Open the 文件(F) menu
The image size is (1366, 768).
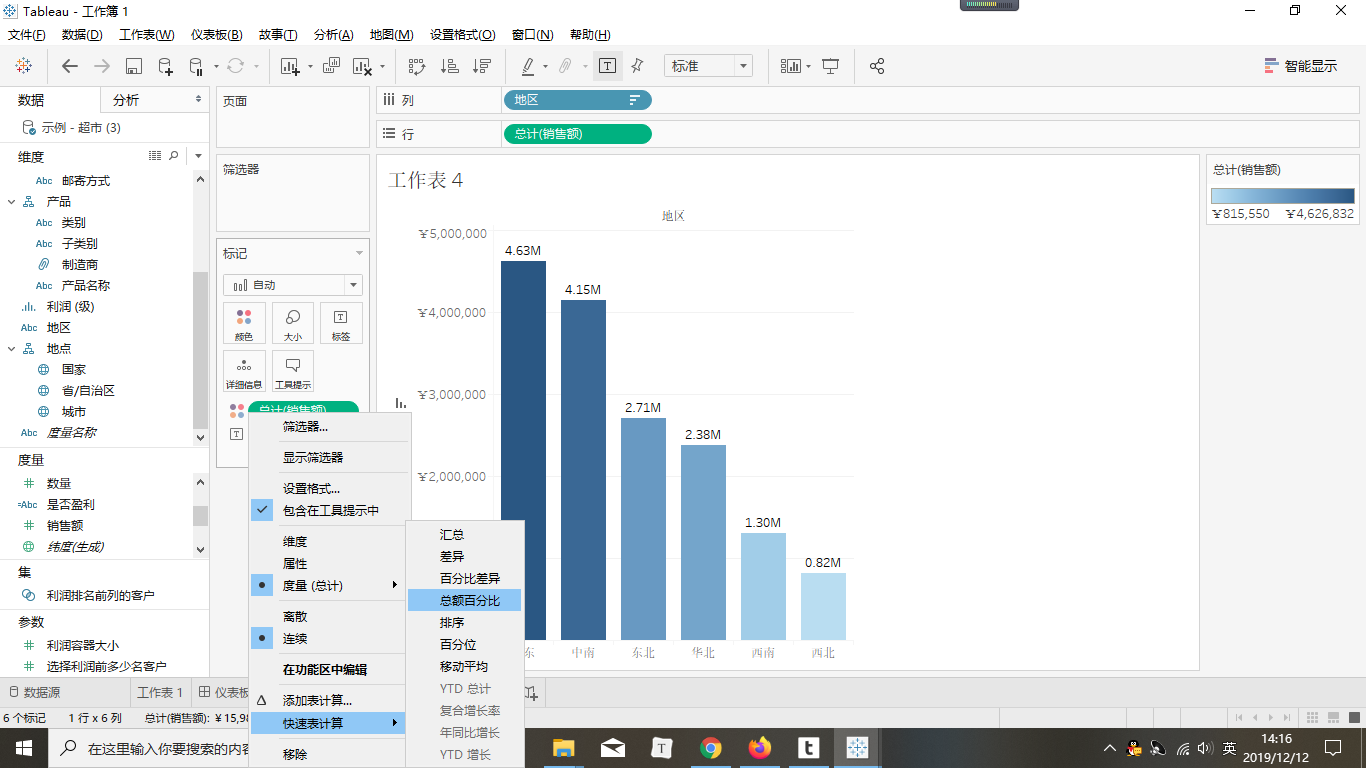[x=27, y=34]
